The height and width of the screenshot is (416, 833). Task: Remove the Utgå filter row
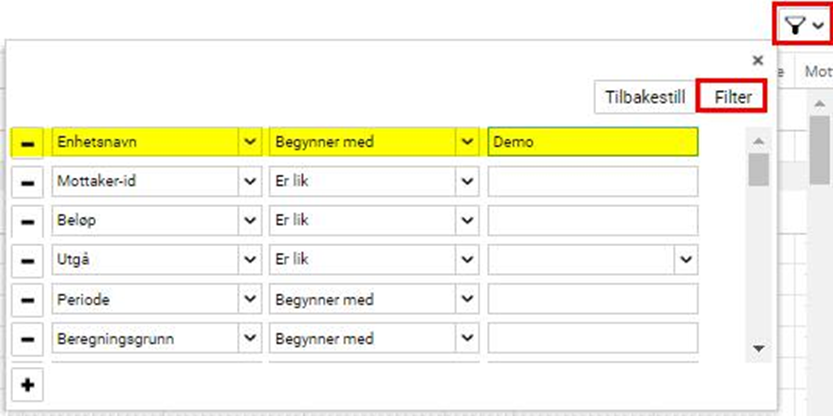click(27, 260)
